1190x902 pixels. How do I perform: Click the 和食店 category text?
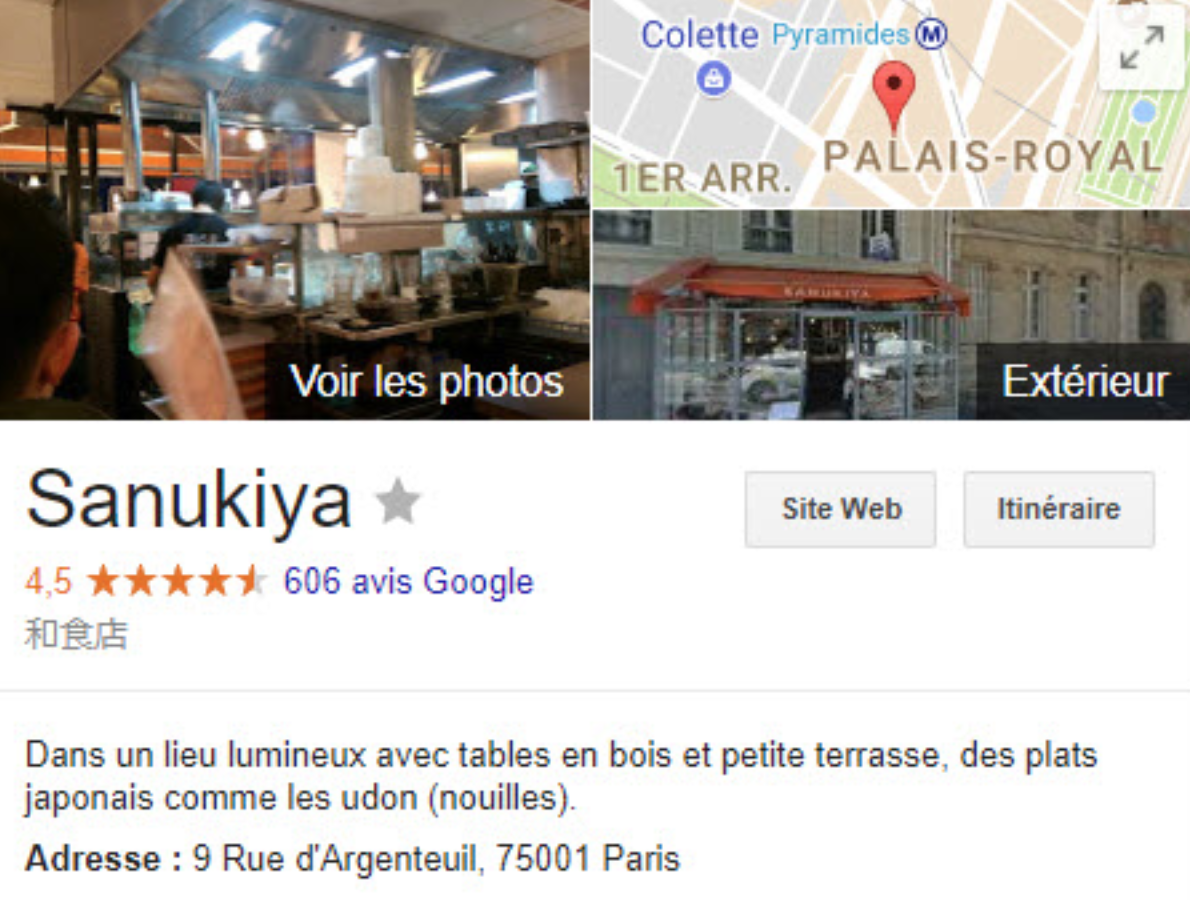click(76, 633)
